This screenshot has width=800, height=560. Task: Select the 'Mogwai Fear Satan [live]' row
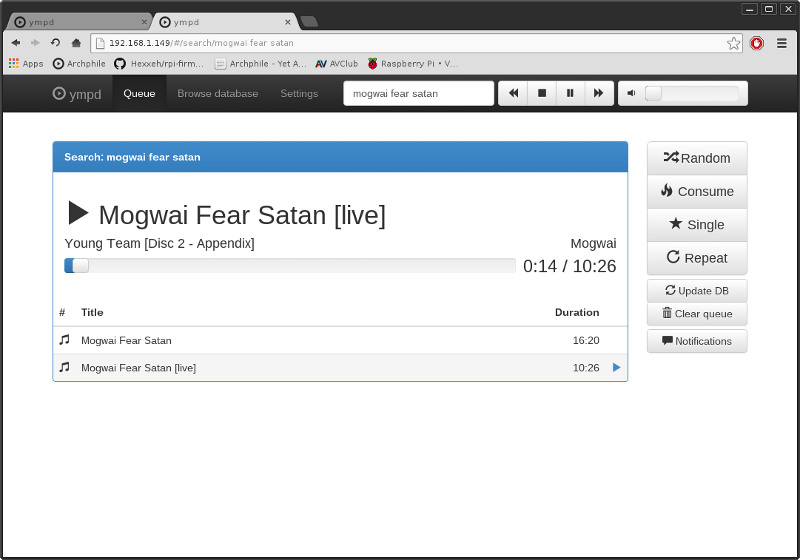(340, 368)
